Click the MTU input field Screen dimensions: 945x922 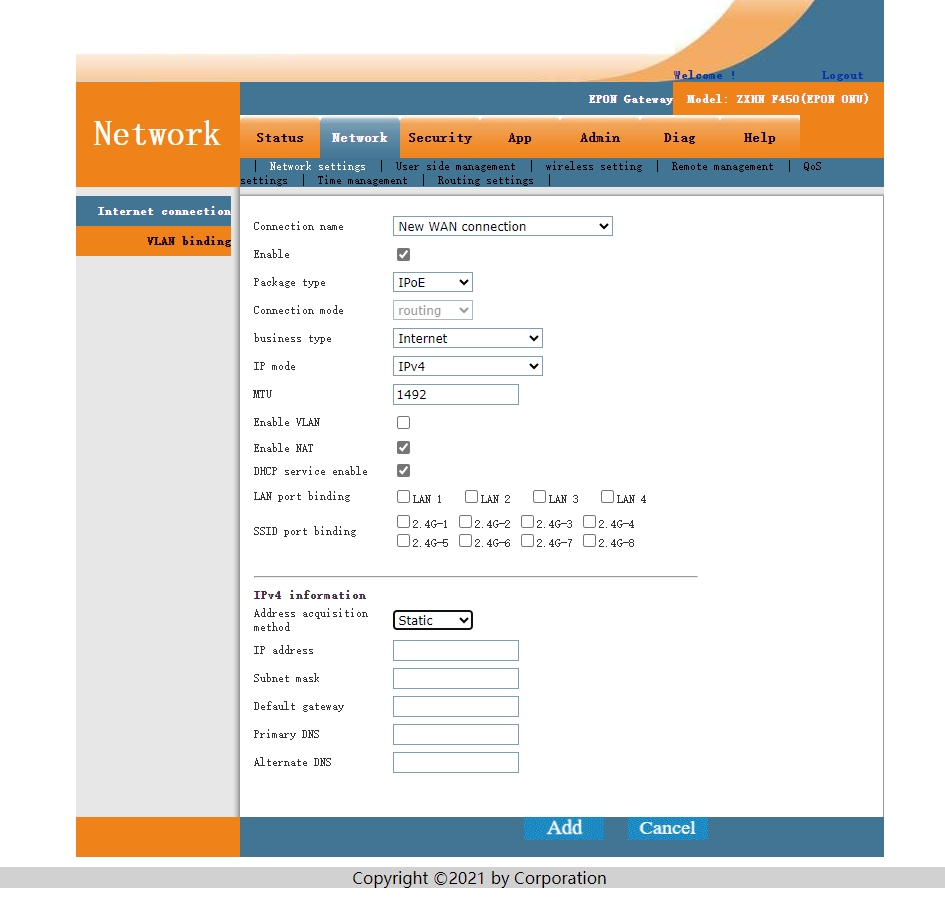pos(455,395)
